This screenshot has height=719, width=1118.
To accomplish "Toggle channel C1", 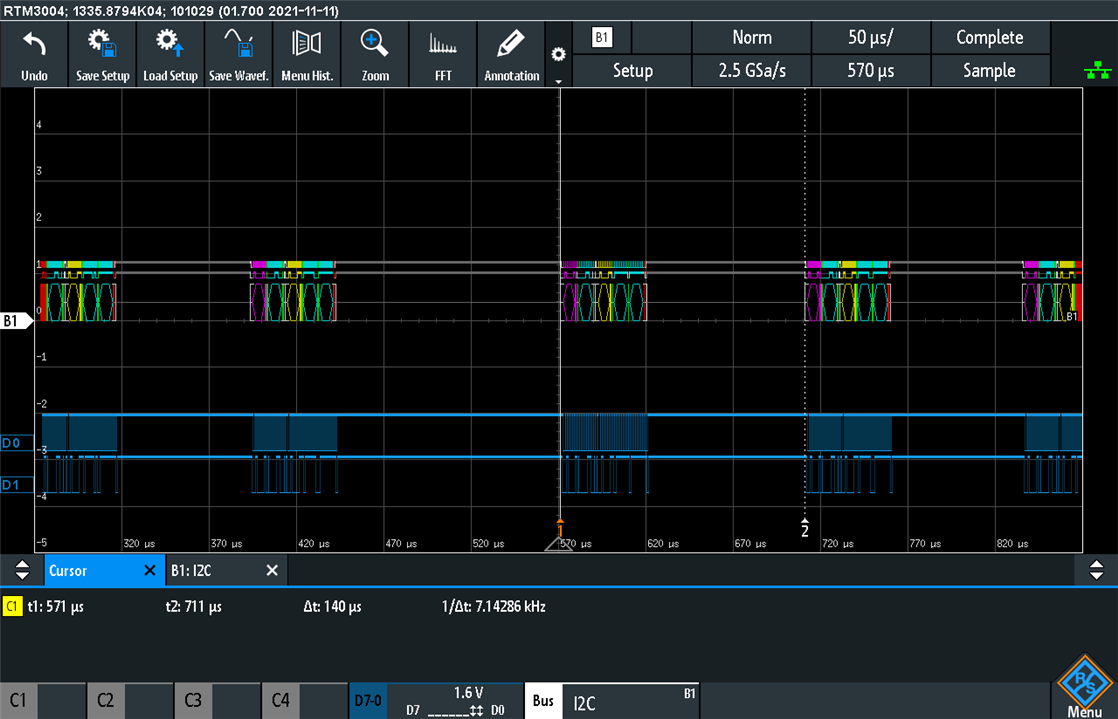I will coord(43,700).
